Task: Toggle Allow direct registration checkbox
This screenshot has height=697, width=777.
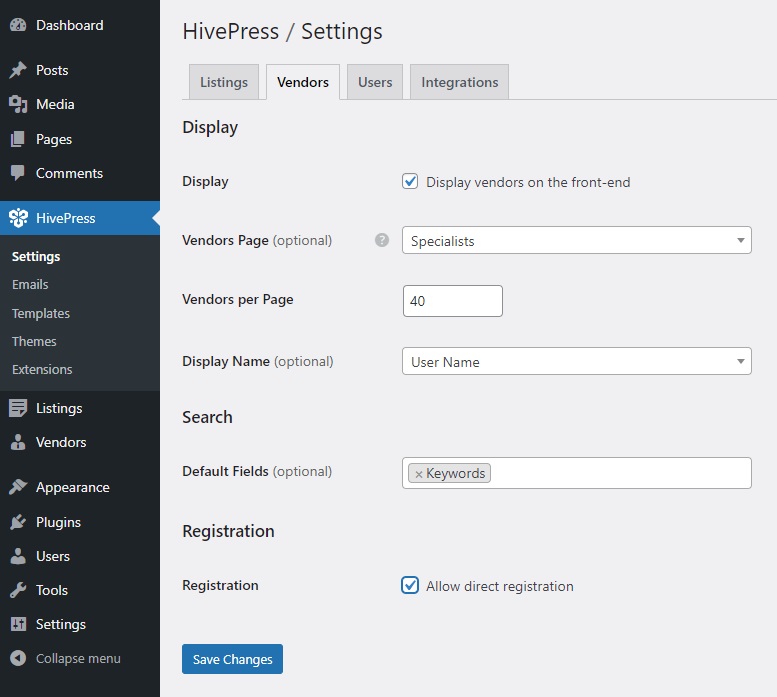Action: coord(410,586)
